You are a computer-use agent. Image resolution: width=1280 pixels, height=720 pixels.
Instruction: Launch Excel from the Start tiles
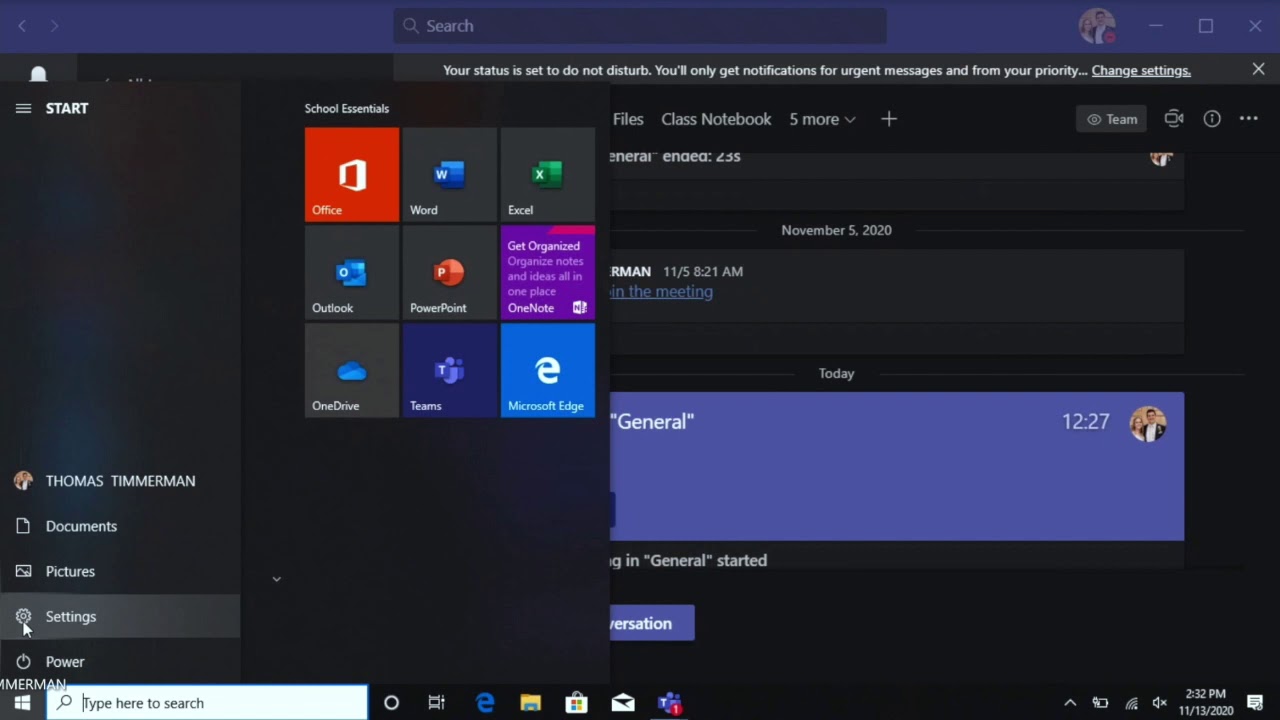coord(548,174)
